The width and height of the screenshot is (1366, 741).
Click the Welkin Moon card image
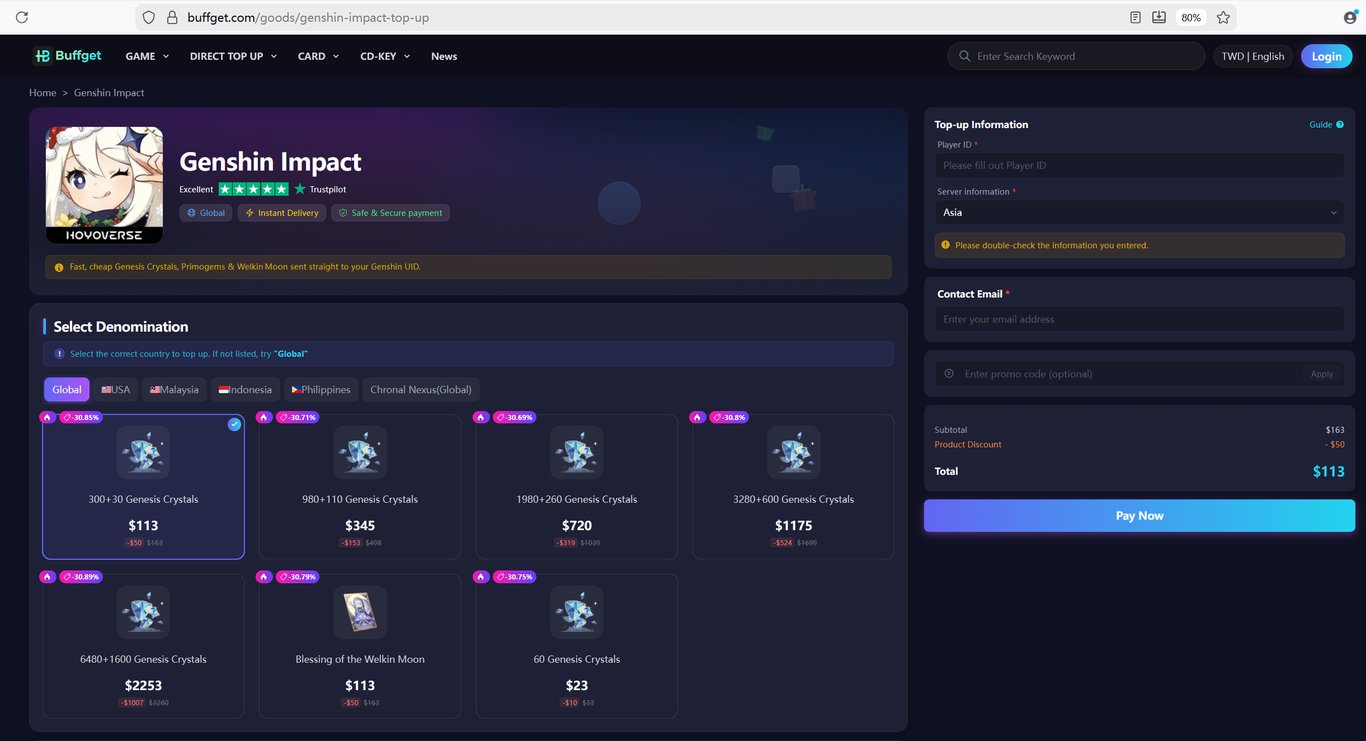(360, 612)
